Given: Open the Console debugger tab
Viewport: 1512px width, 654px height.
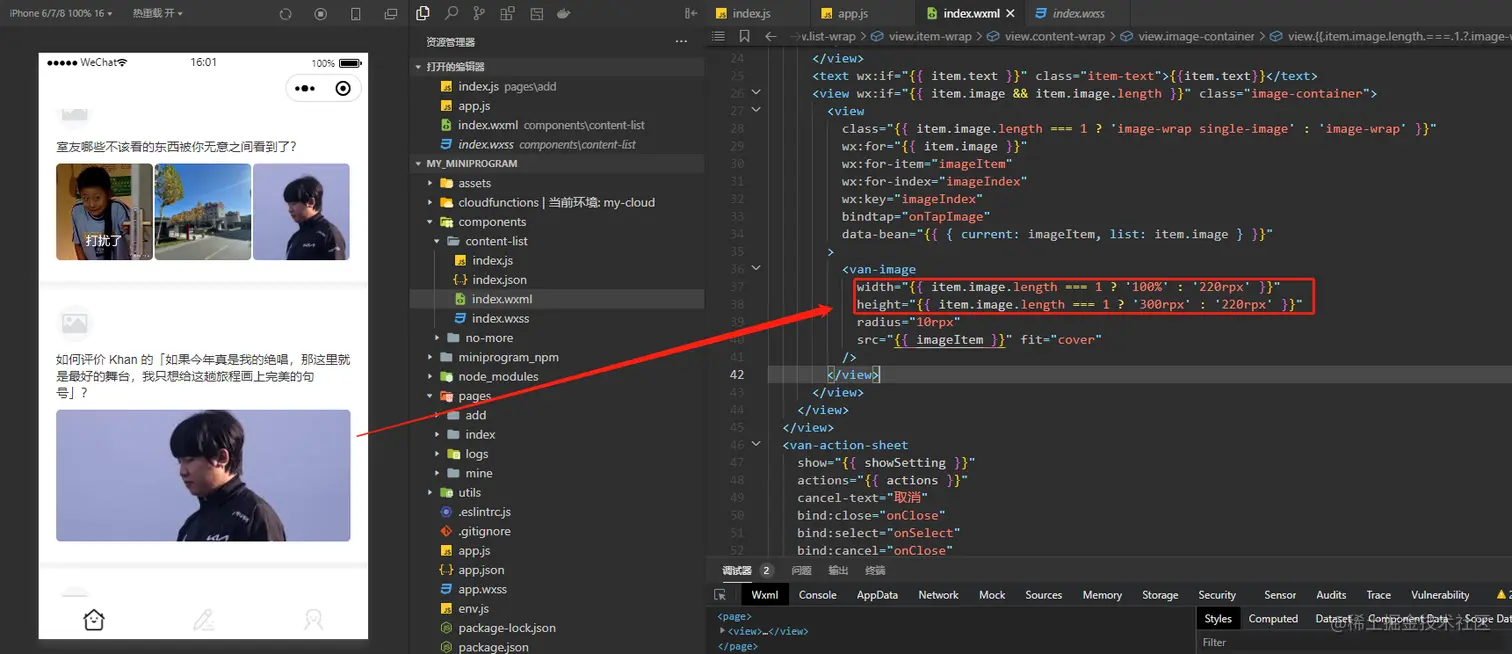Looking at the screenshot, I should (x=817, y=594).
